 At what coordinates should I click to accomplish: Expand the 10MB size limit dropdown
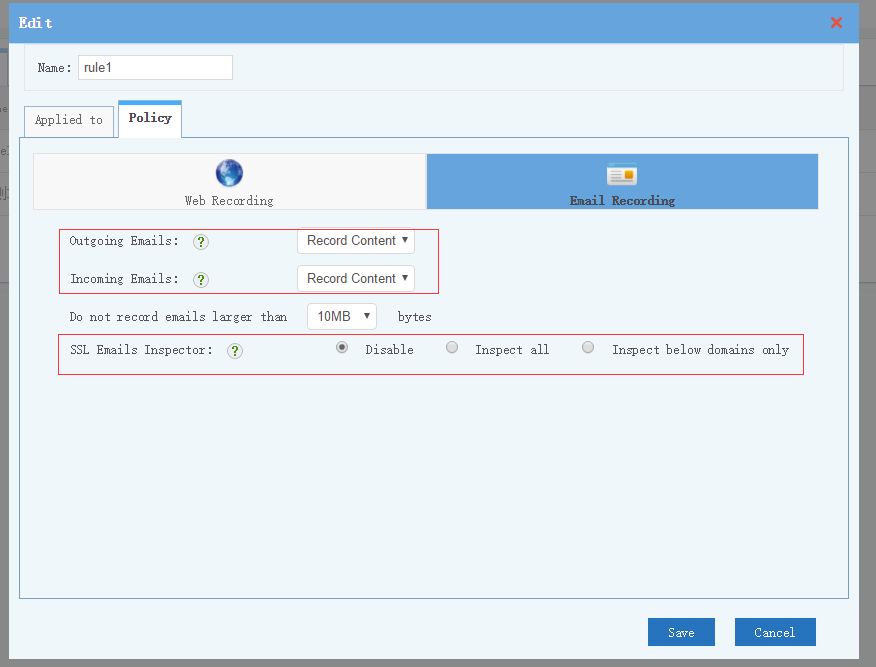coord(342,317)
